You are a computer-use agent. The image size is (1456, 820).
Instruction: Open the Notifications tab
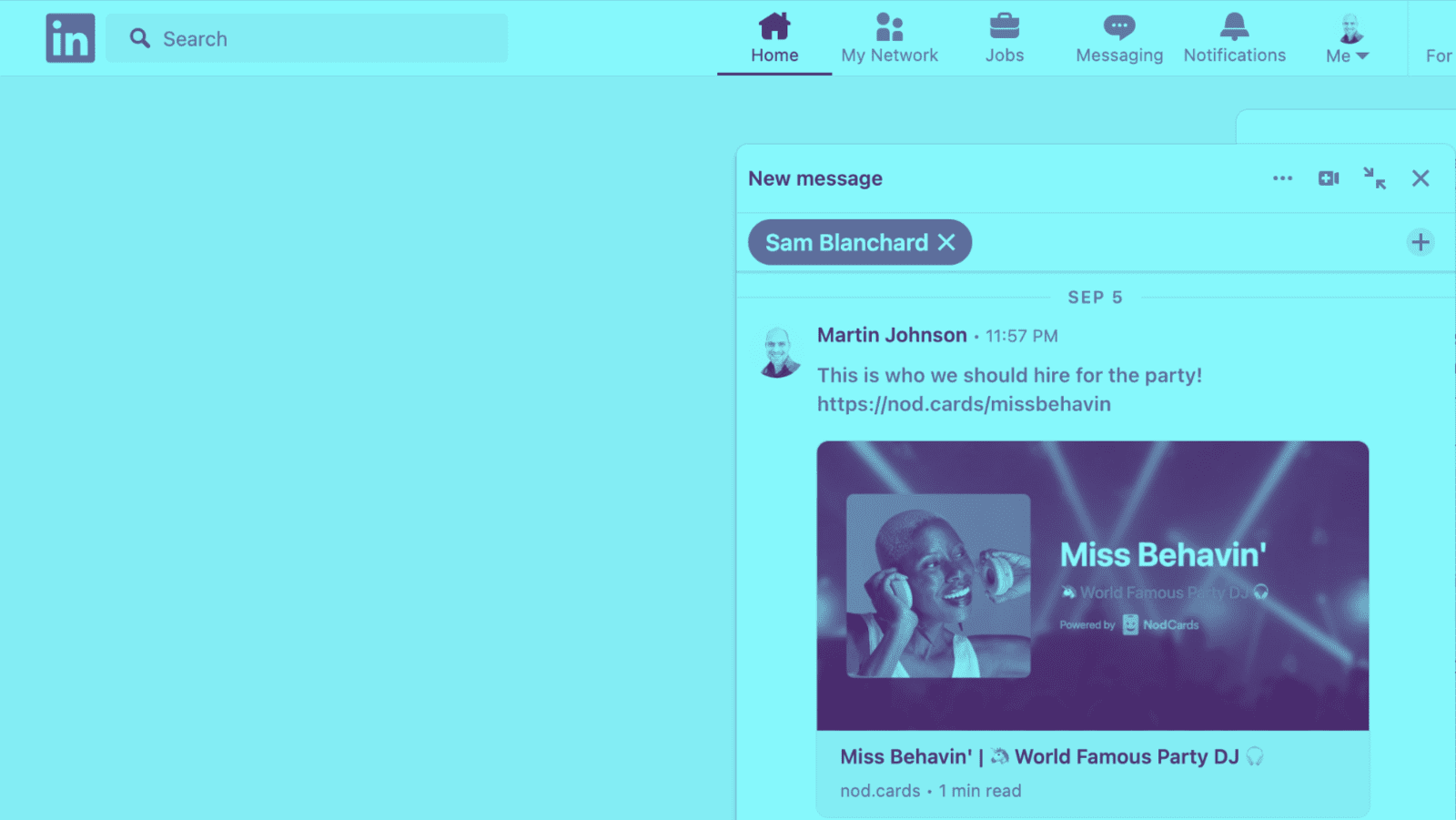(x=1235, y=38)
